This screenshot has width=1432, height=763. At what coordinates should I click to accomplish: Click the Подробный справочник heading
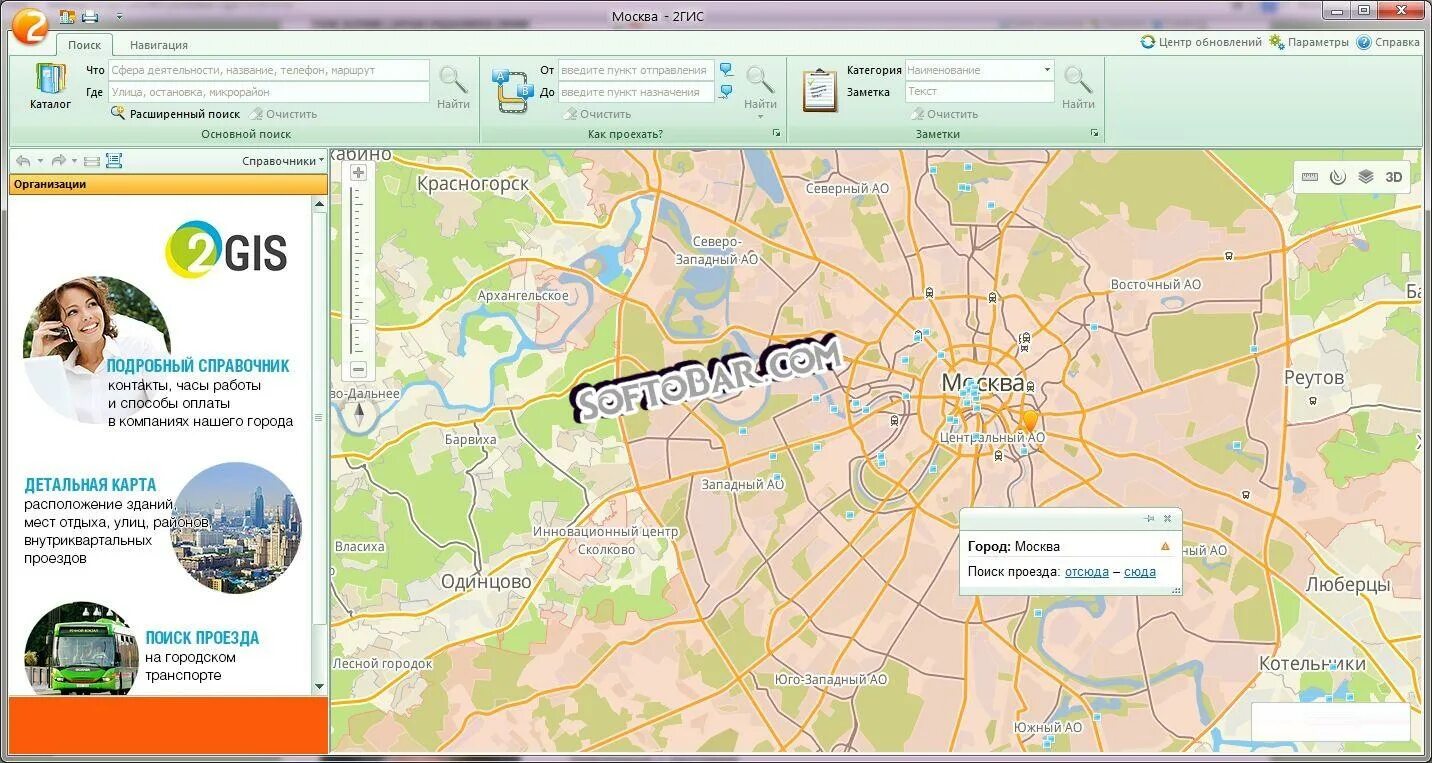click(x=198, y=366)
